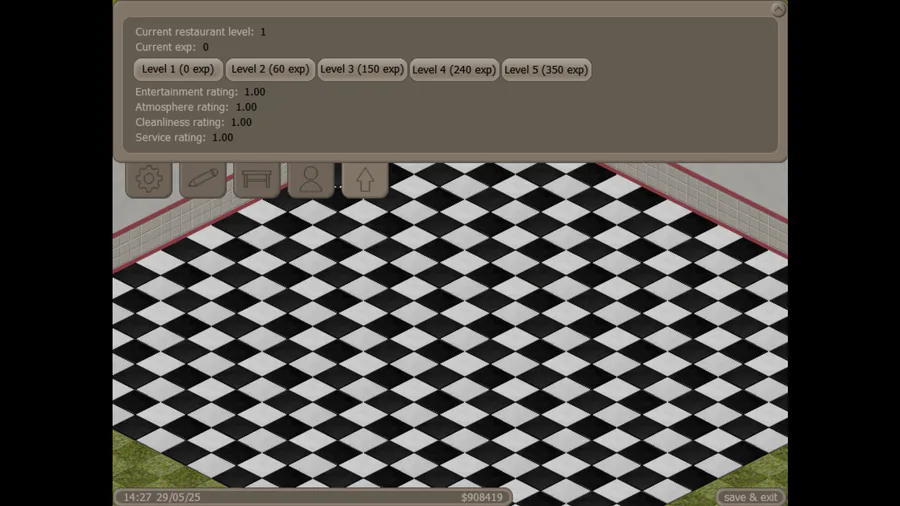
Task: Click the Service rating line
Action: pyautogui.click(x=184, y=138)
